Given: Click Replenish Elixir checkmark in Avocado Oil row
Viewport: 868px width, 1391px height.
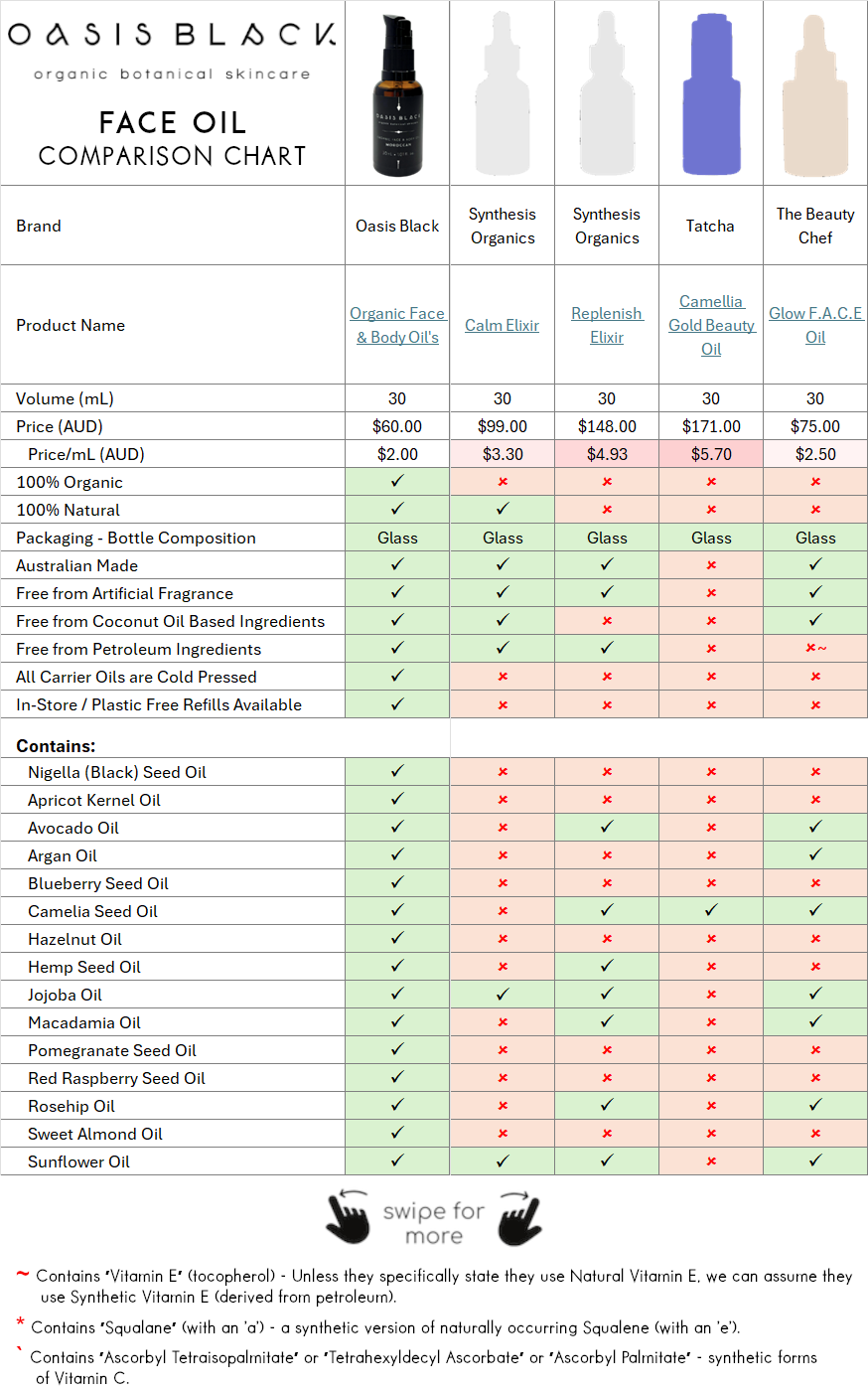Looking at the screenshot, I should (x=607, y=827).
